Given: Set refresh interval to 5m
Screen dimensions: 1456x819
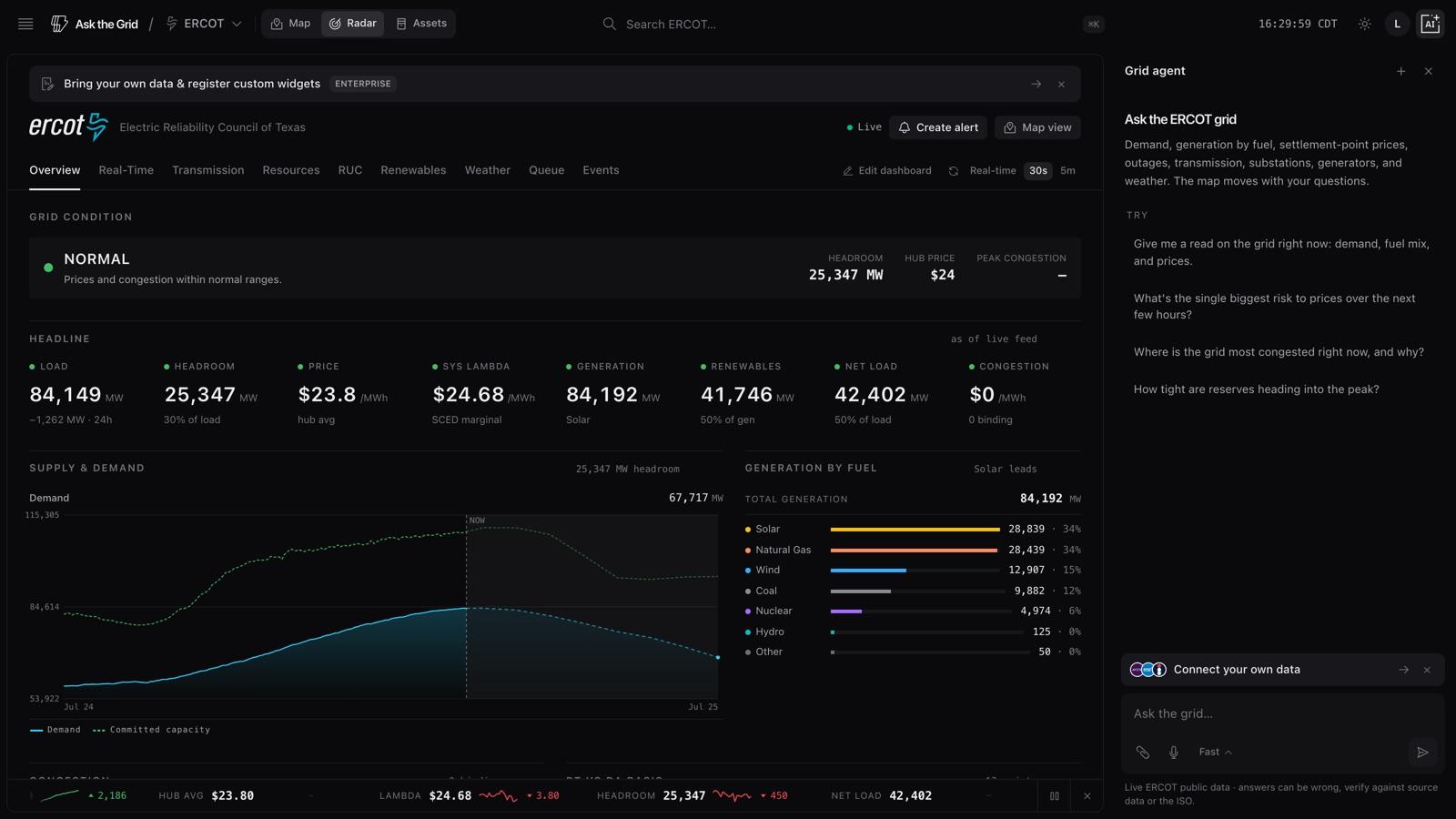Looking at the screenshot, I should click(1067, 171).
